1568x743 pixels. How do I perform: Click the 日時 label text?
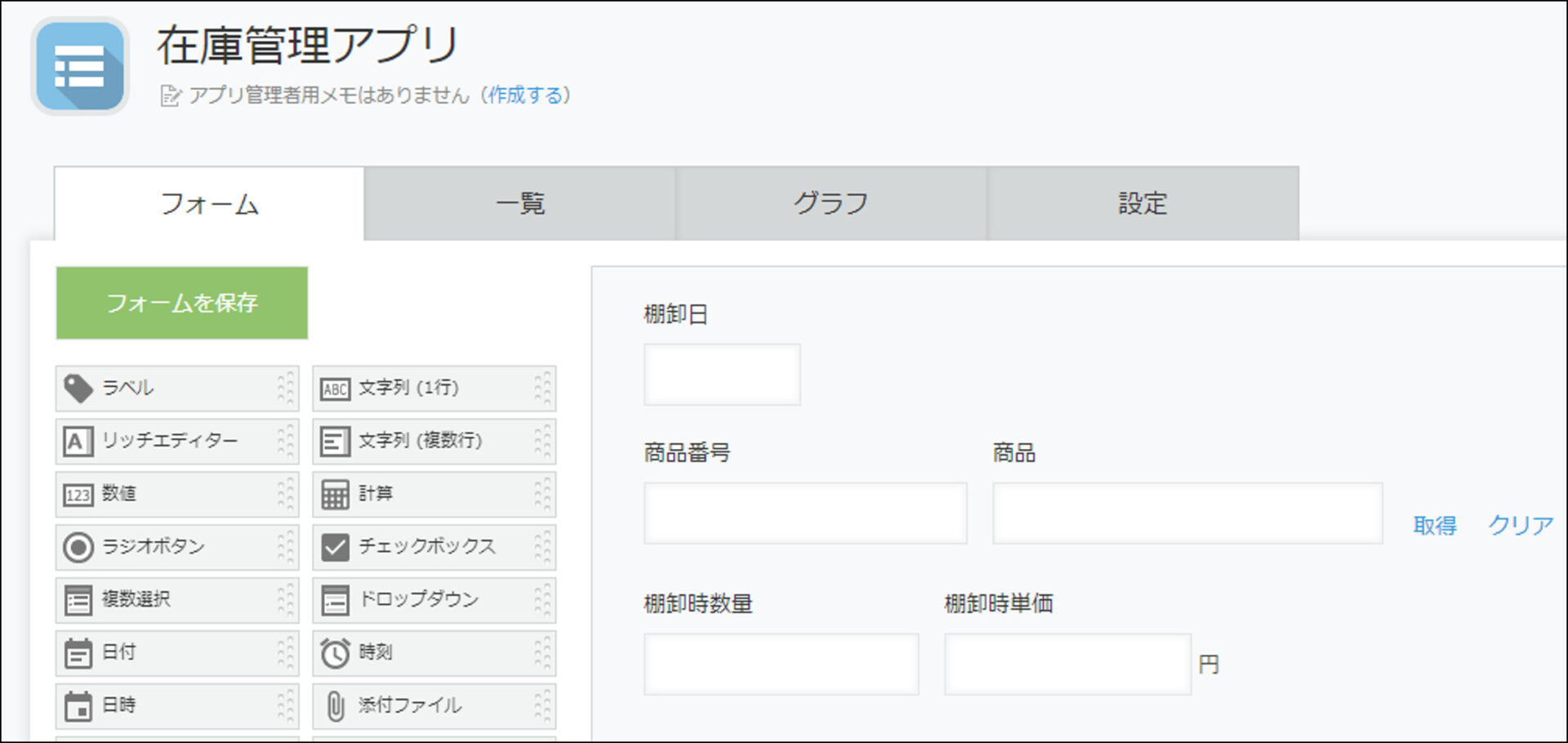click(119, 705)
